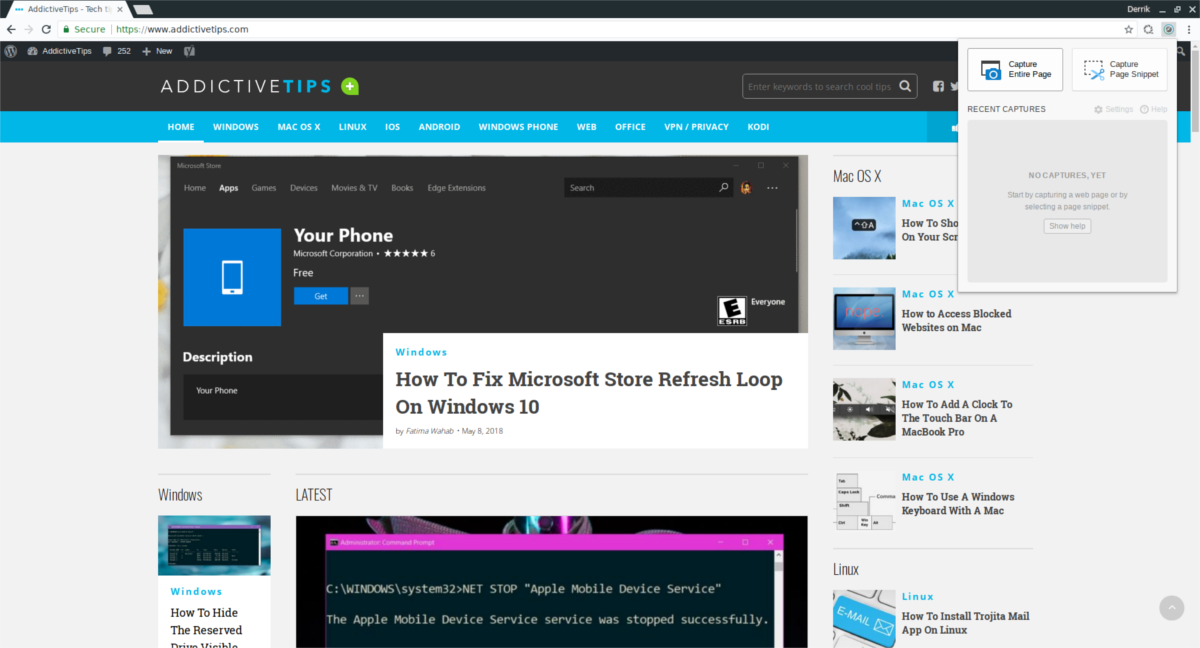Click the WordPress logo in admin bar
Viewport: 1200px width, 648px height.
pos(11,51)
